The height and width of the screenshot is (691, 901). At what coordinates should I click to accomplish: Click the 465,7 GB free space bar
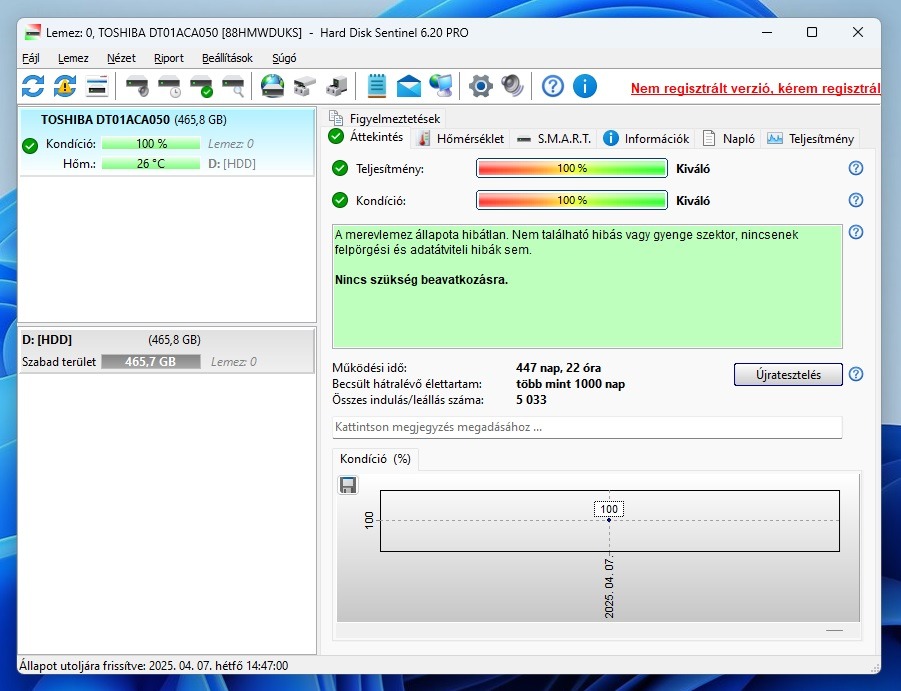(x=151, y=361)
